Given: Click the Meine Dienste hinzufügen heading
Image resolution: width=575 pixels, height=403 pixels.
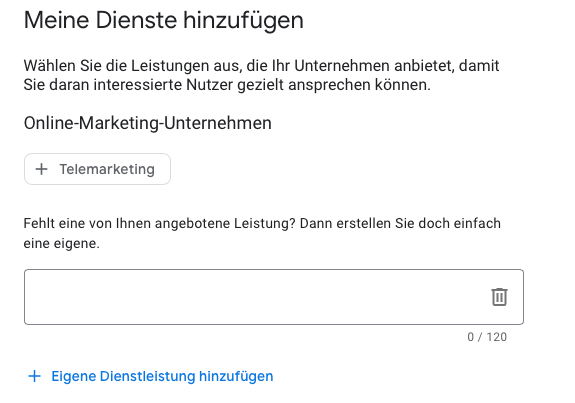Looking at the screenshot, I should tap(164, 20).
